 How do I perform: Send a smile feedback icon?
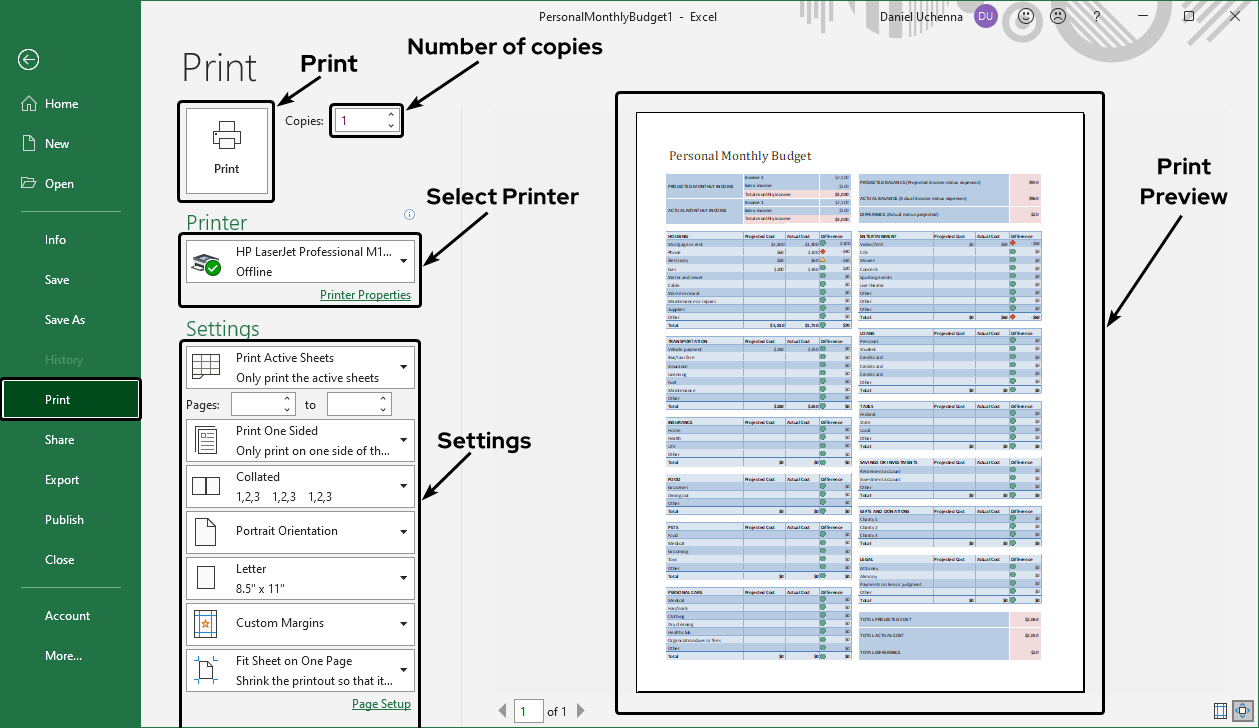(x=1026, y=16)
